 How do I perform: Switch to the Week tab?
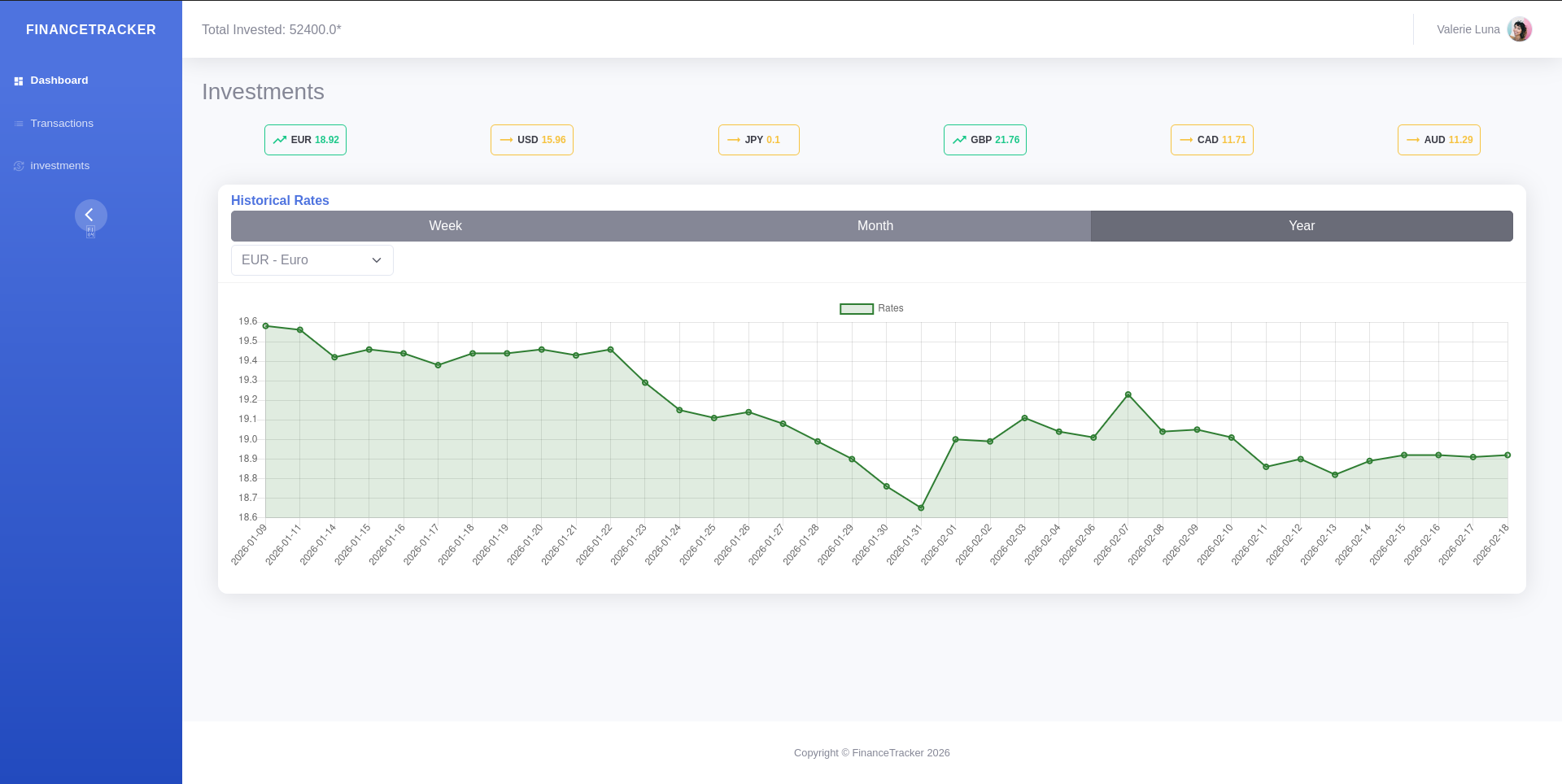coord(445,226)
